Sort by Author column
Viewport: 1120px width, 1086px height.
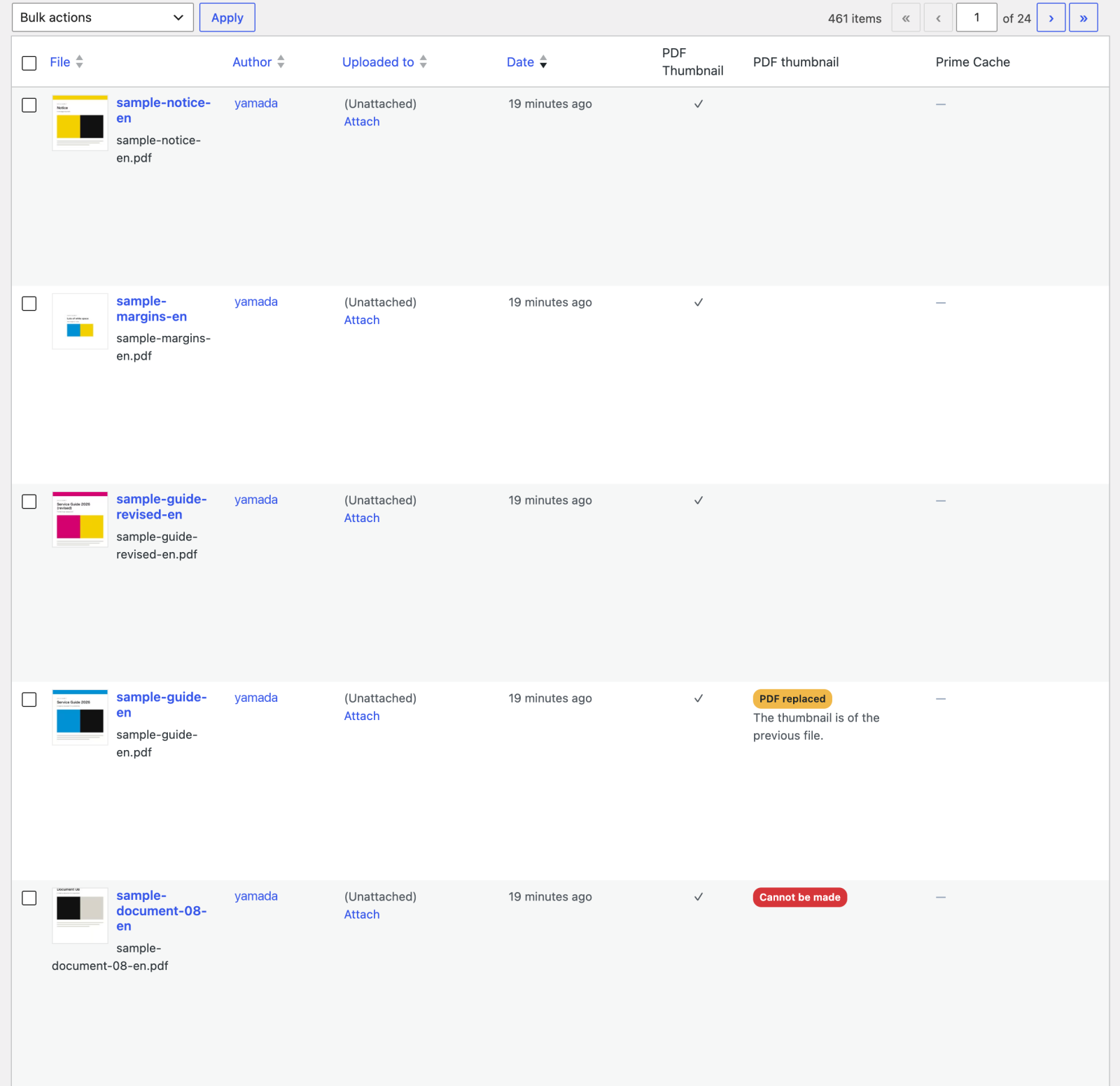[x=258, y=62]
